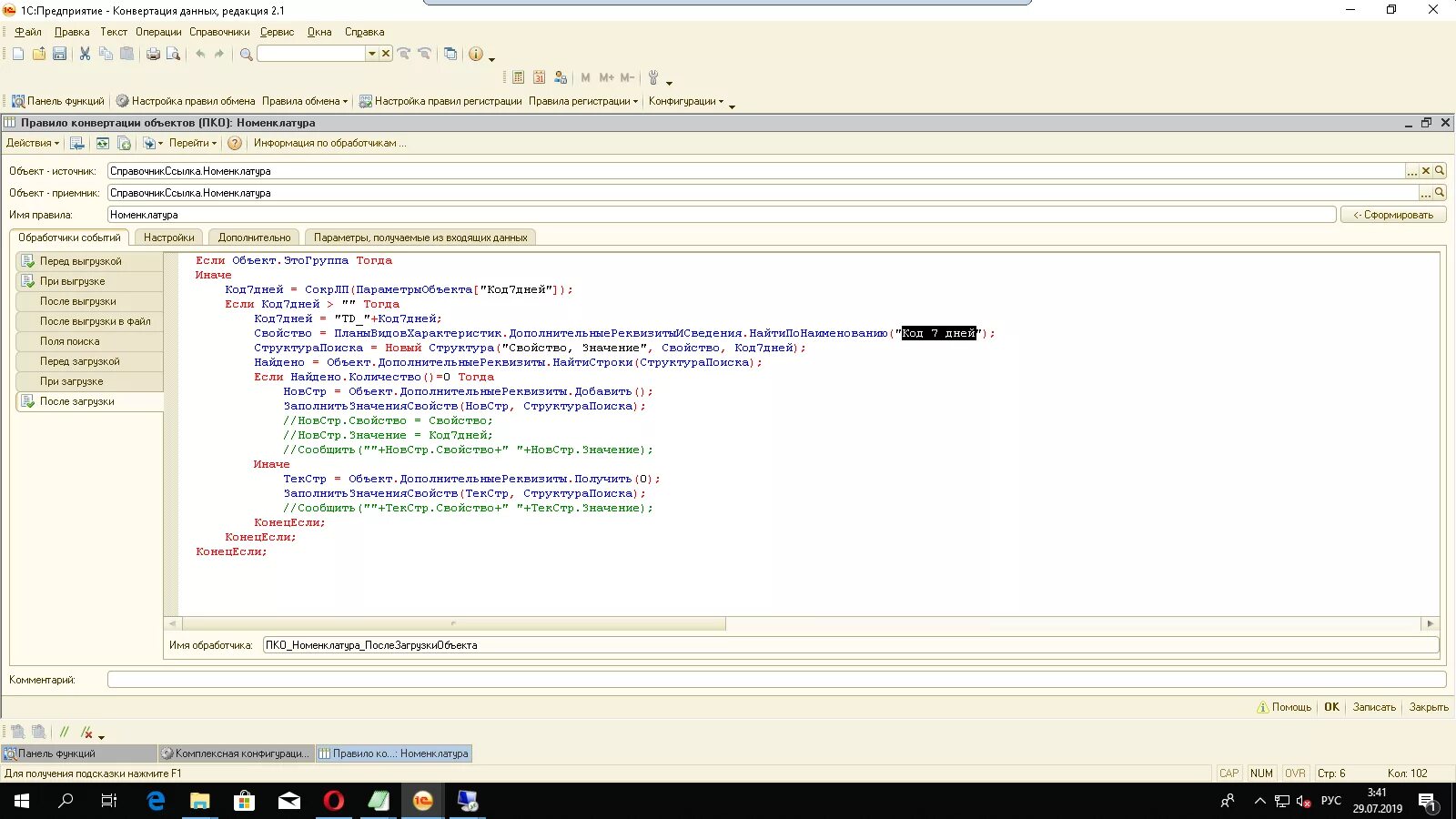
Task: Click the Undo arrow icon
Action: pyautogui.click(x=200, y=55)
